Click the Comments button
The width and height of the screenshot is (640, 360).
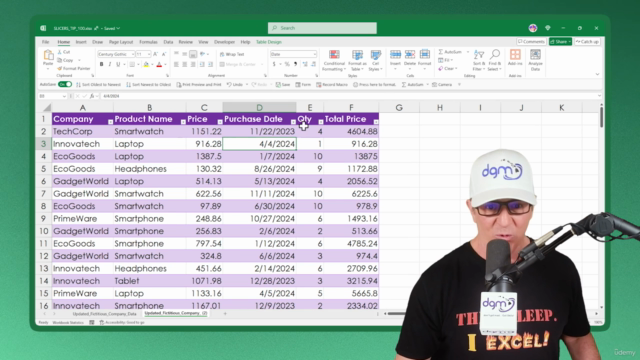[x=531, y=42]
